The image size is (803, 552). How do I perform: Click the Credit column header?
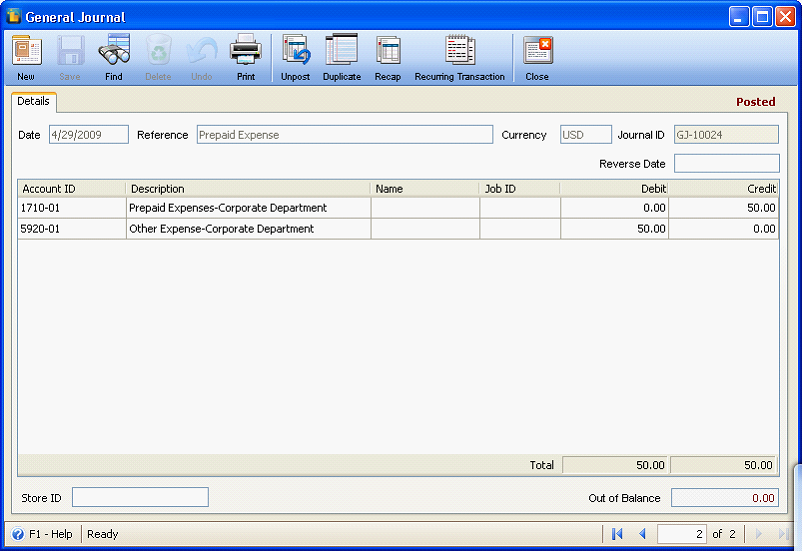pyautogui.click(x=723, y=189)
